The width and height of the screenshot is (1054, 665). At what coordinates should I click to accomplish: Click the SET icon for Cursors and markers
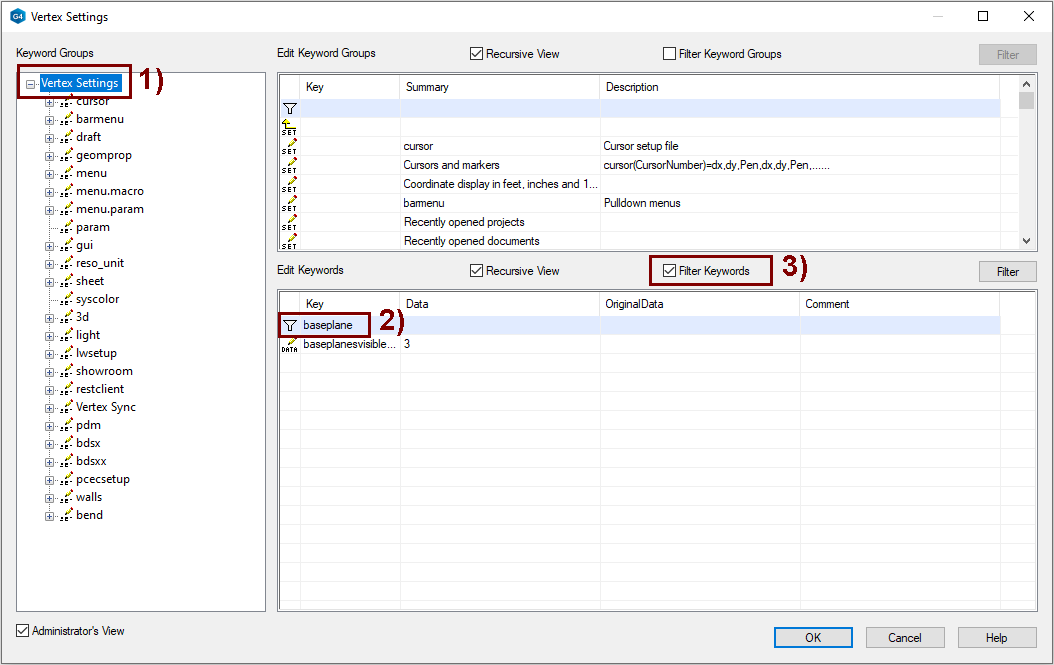point(289,166)
